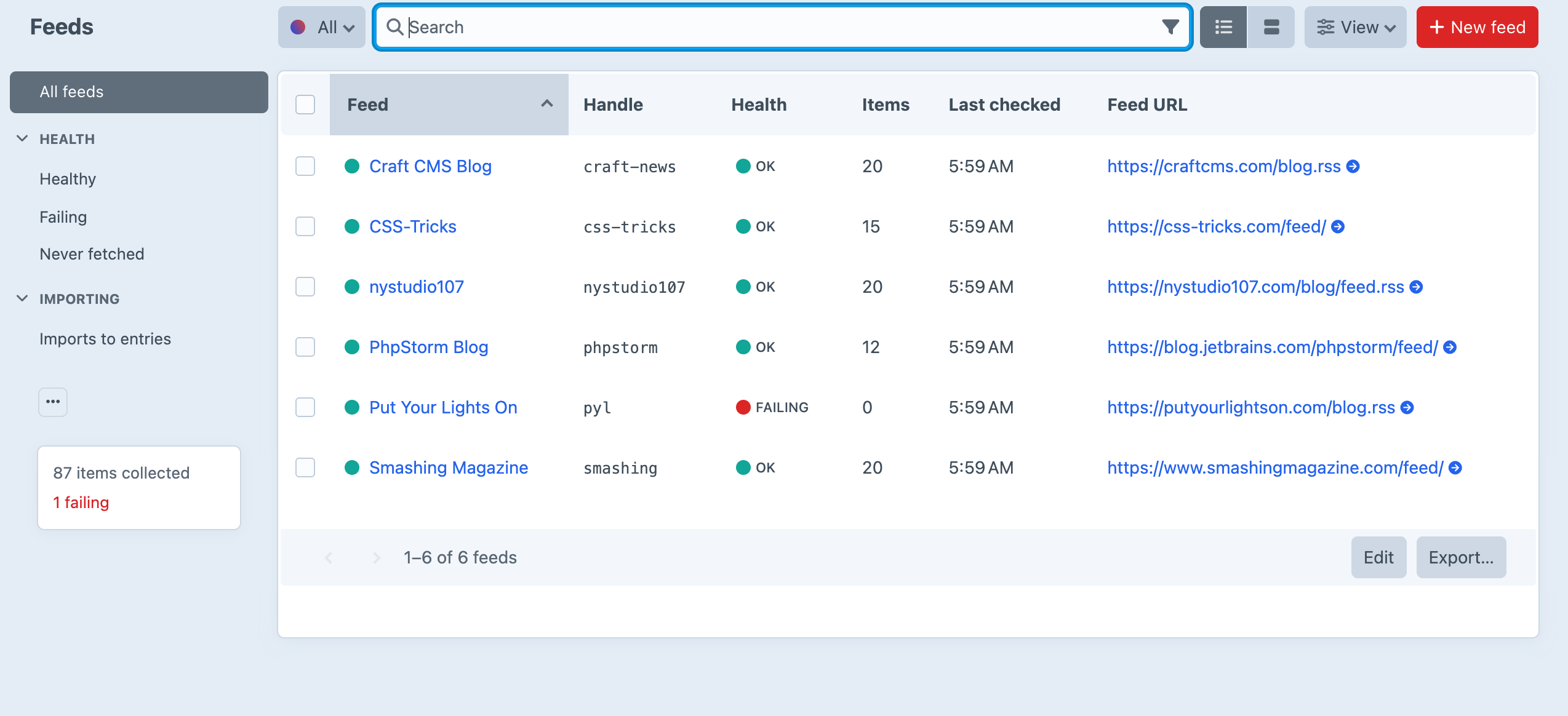Screen dimensions: 1568x716
Task: Click '1–6 of 6 feeds' pagination text
Action: tap(460, 557)
